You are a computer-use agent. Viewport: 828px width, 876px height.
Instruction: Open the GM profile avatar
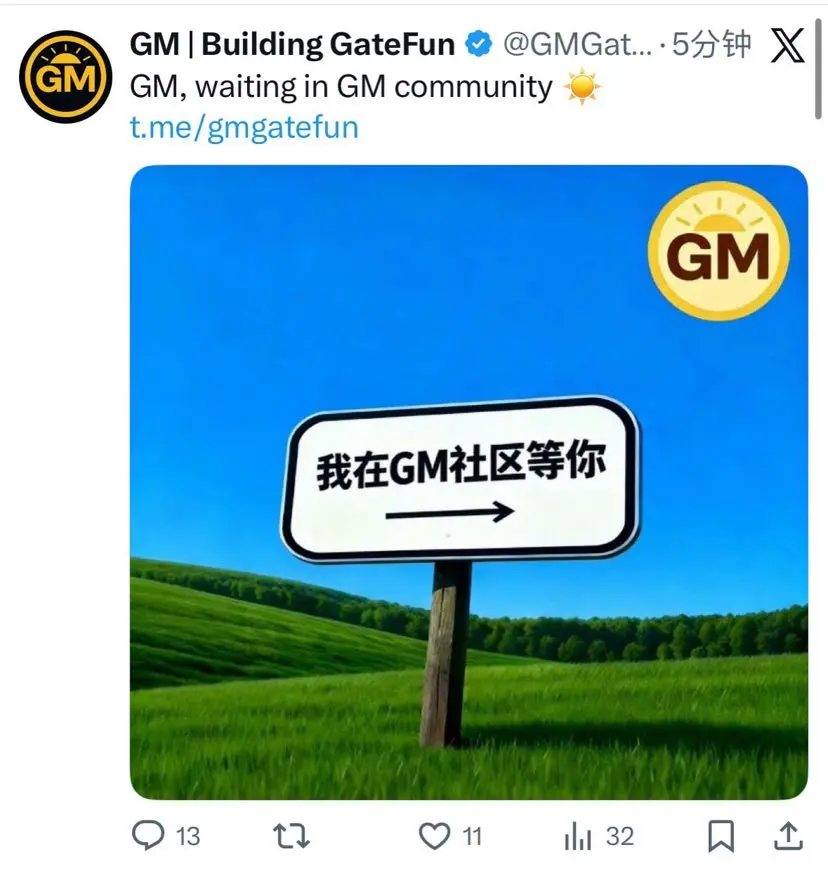(65, 77)
